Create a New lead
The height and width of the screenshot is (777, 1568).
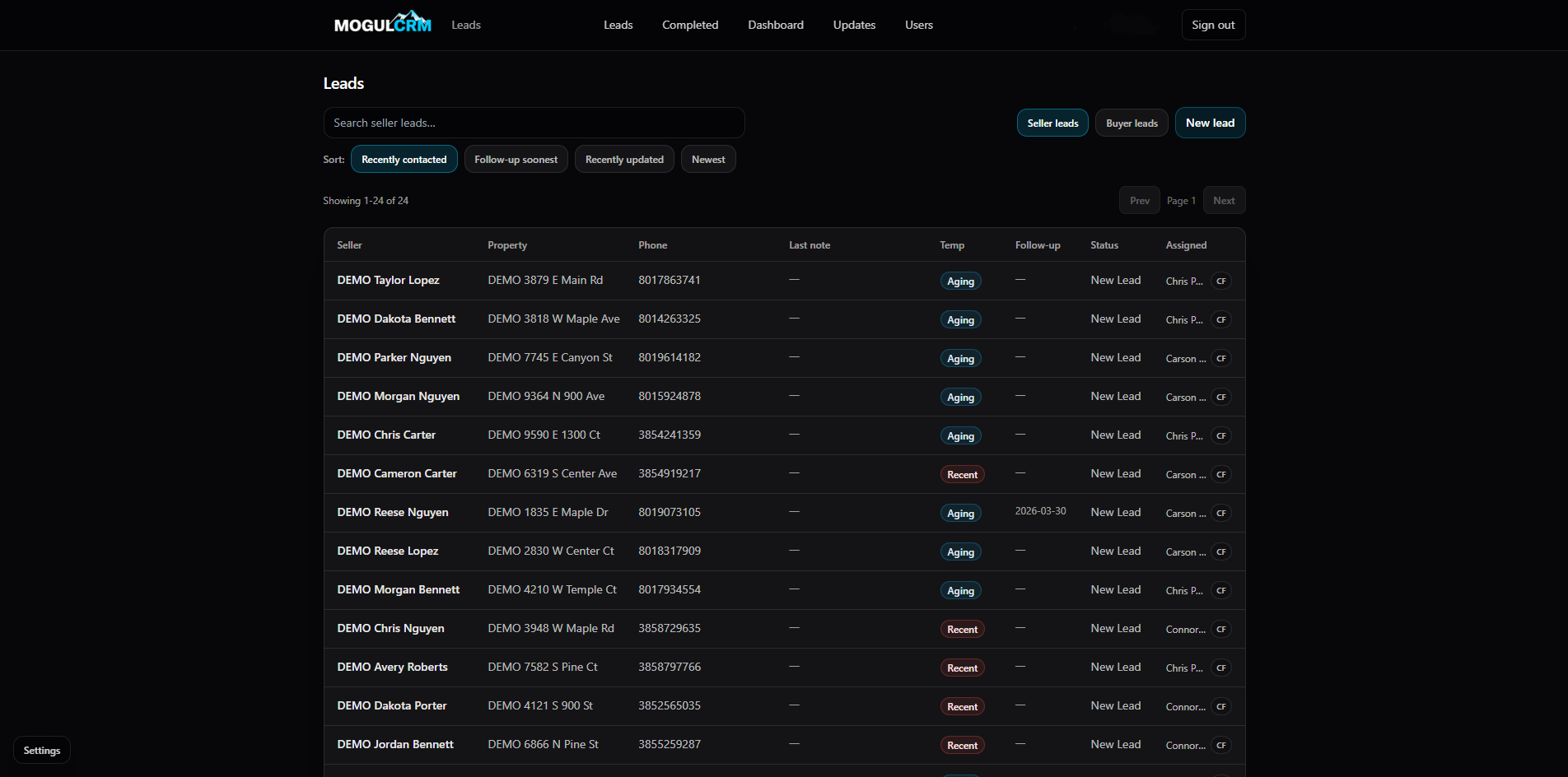point(1210,123)
